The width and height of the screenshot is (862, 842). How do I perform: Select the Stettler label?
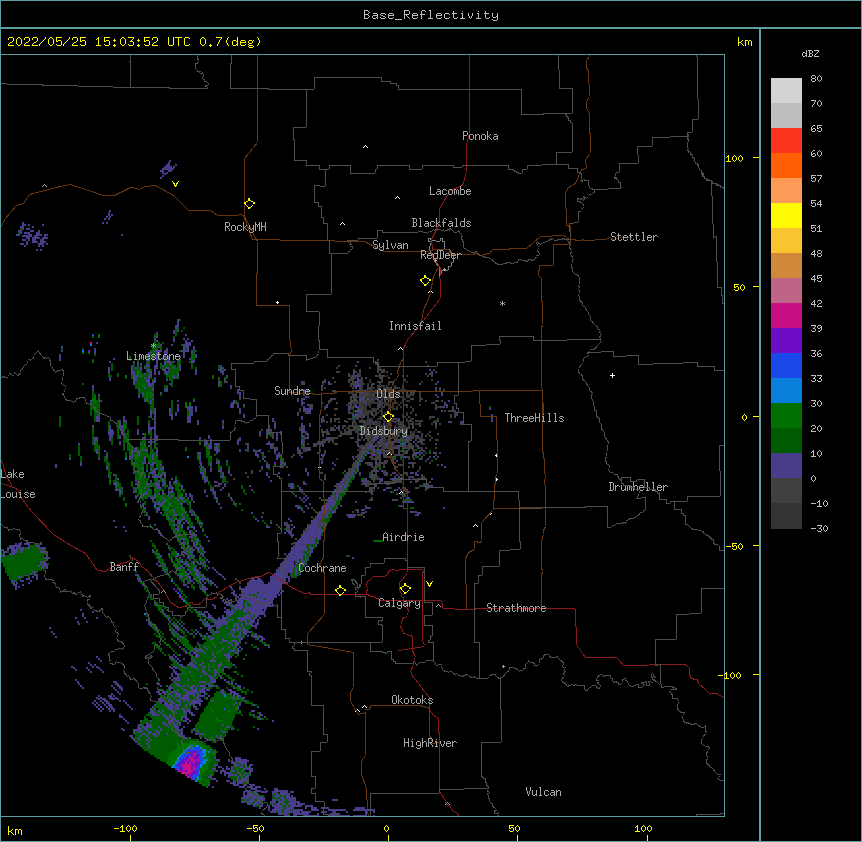(634, 237)
